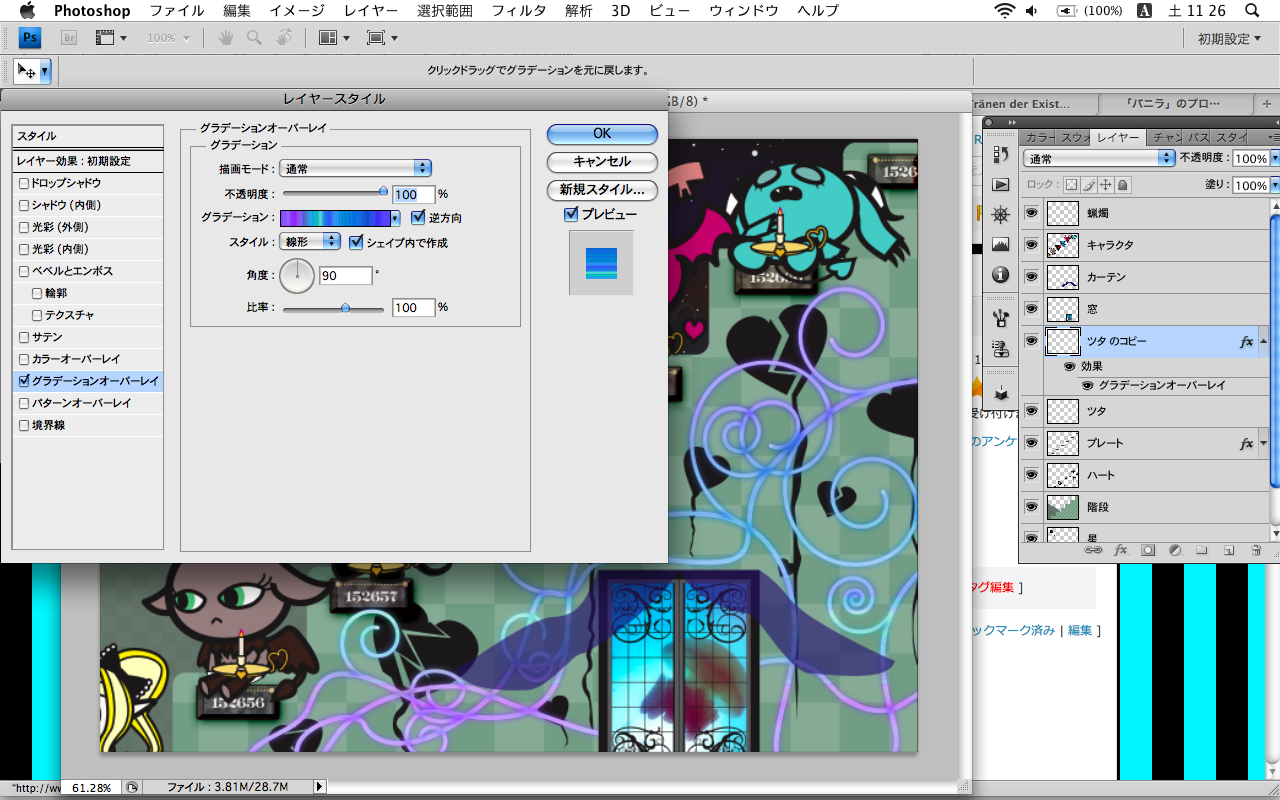Image resolution: width=1280 pixels, height=800 pixels.
Task: Enable the 光彩 (外側) checkbox
Action: [24, 227]
